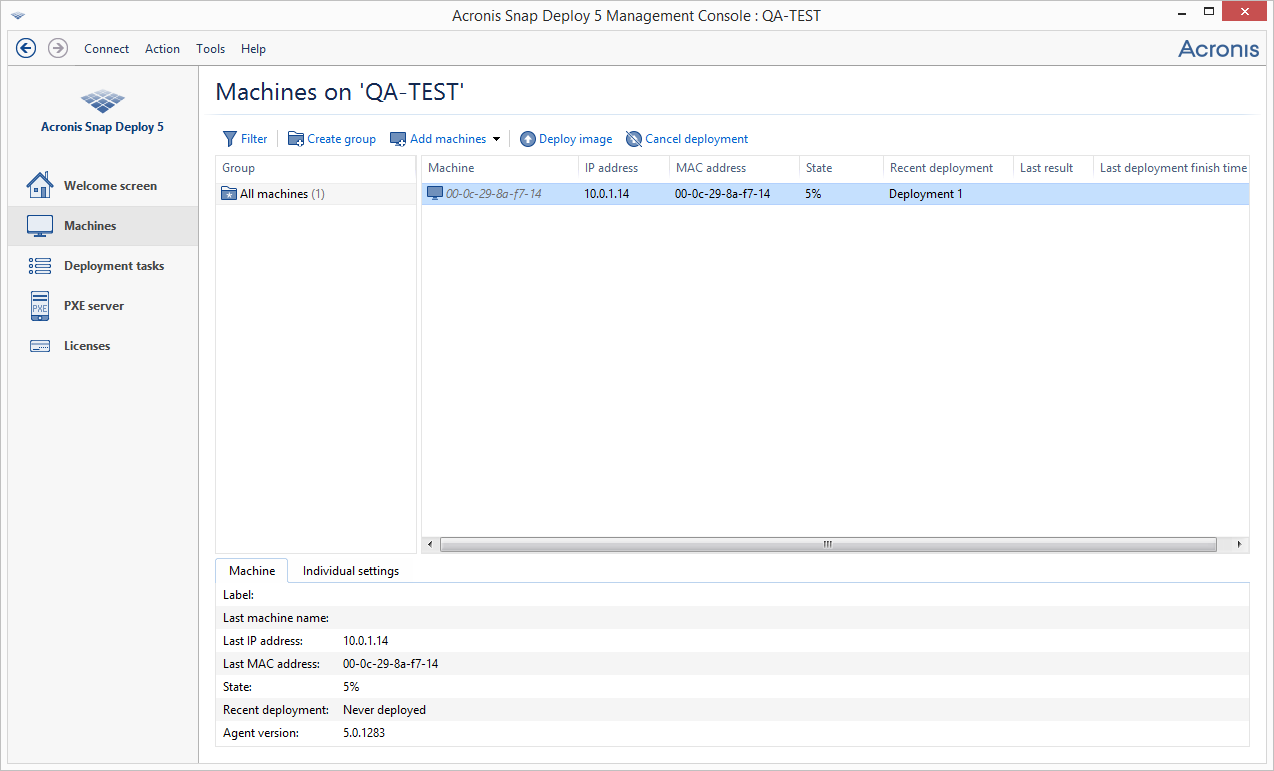The width and height of the screenshot is (1274, 771).
Task: Open the Welcome screen house icon
Action: 40,186
